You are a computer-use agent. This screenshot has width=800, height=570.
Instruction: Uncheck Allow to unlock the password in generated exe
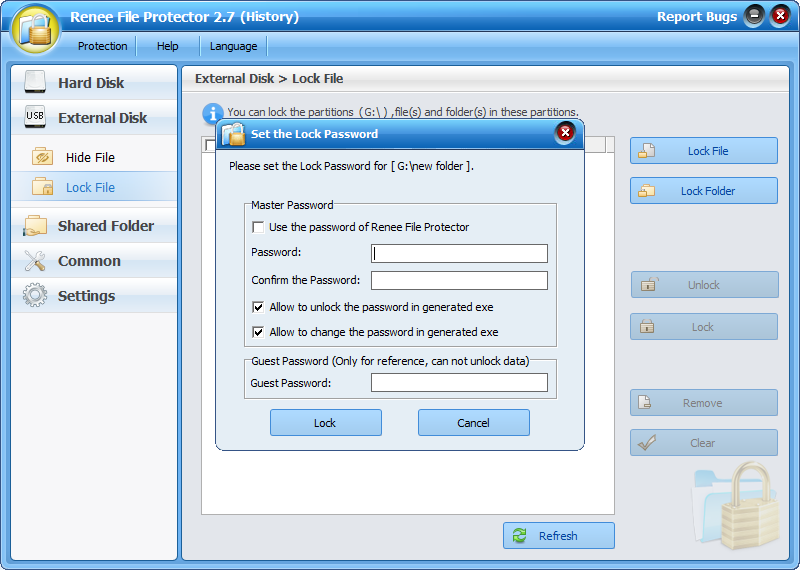pyautogui.click(x=259, y=307)
